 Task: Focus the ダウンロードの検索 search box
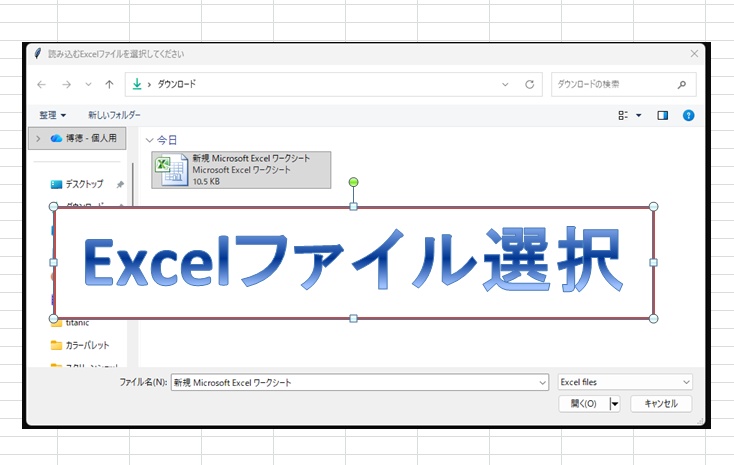(624, 84)
